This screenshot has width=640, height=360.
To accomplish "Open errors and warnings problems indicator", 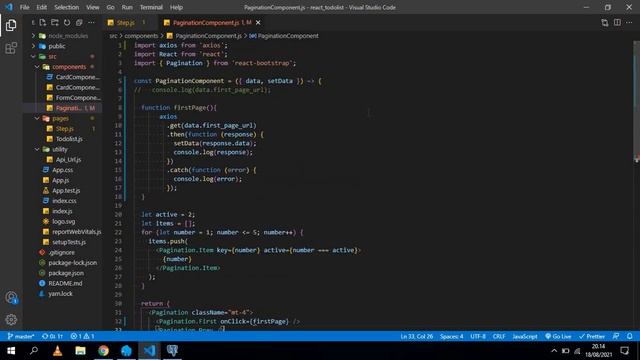I will pyautogui.click(x=82, y=336).
